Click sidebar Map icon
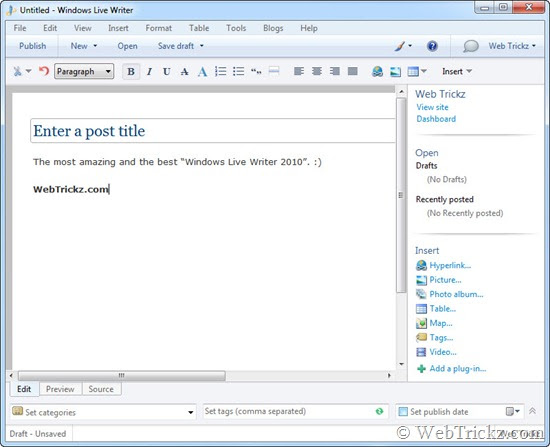 [421, 323]
